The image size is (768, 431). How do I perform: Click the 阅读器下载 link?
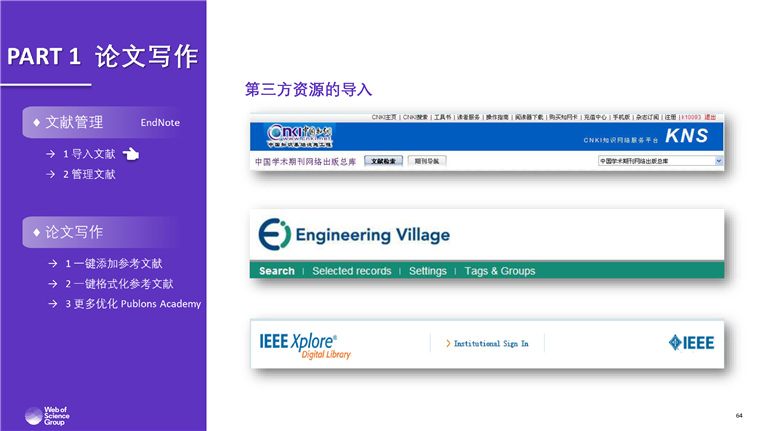click(x=529, y=117)
